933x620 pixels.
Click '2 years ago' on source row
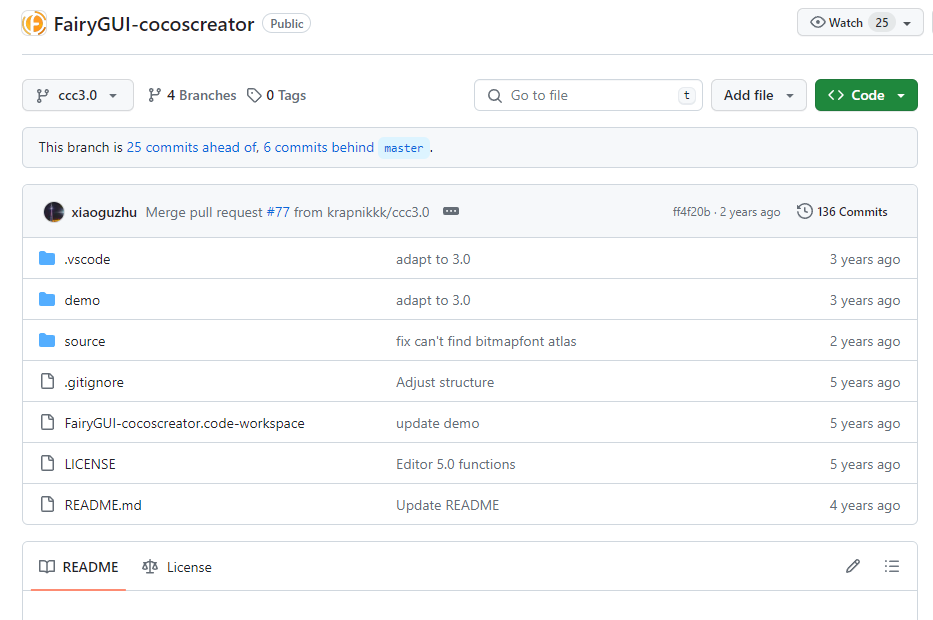click(865, 342)
